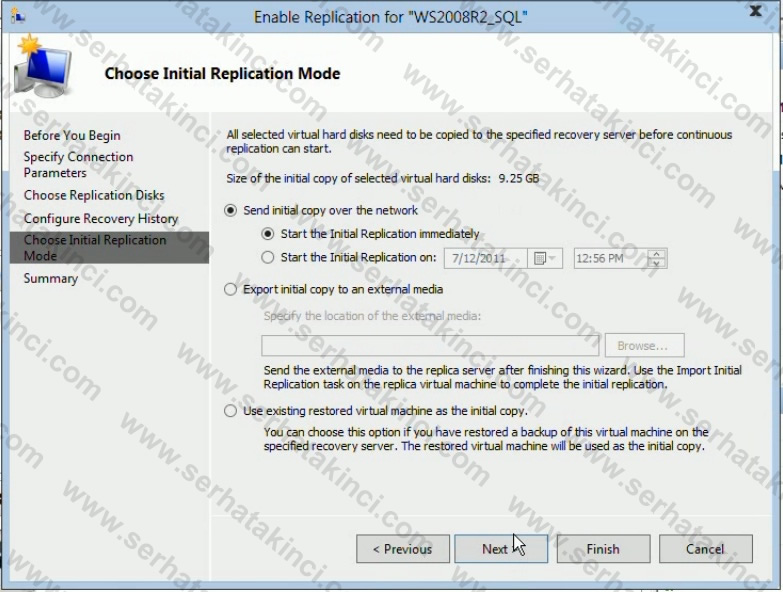Click the external media location field
Viewport: 783px width, 592px height.
[x=430, y=345]
